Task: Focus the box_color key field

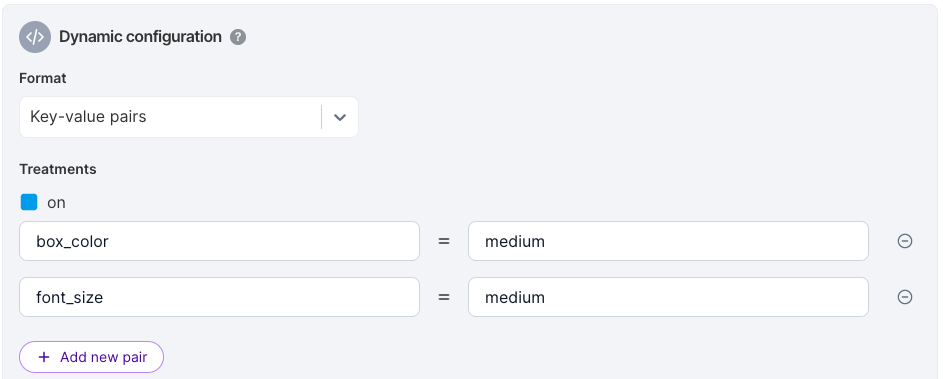Action: tap(220, 241)
